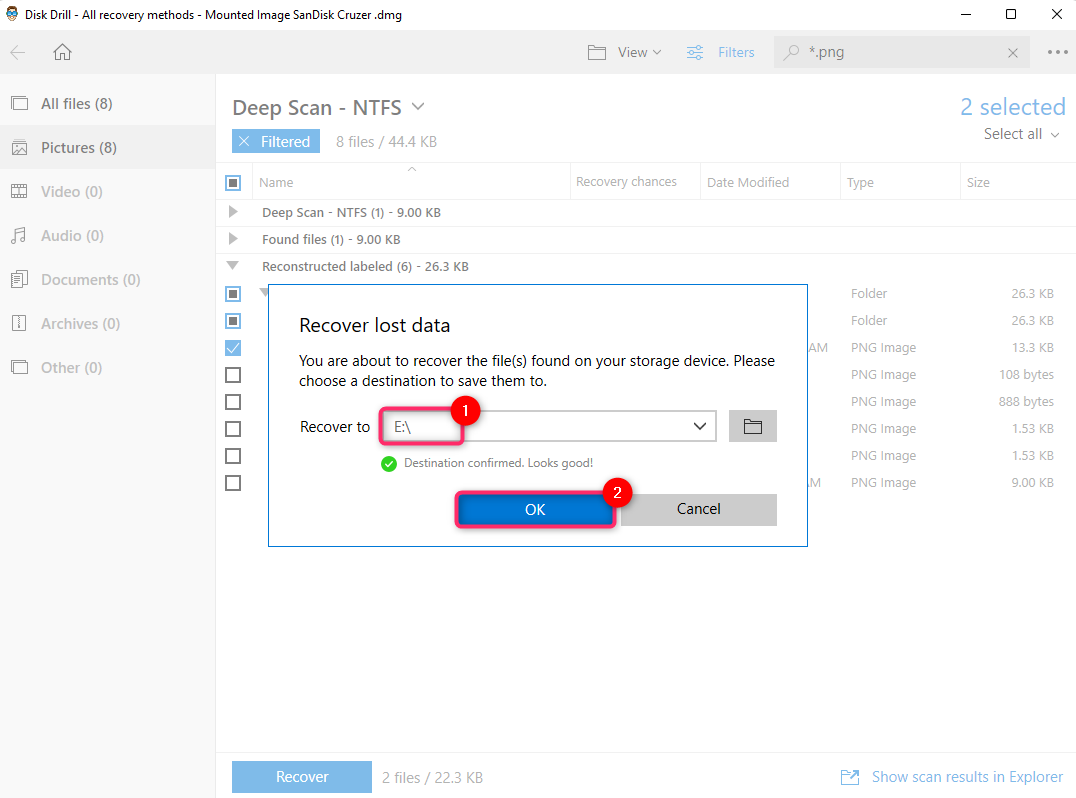Open the home screen icon
Screen dimensions: 1076x798
(x=62, y=52)
